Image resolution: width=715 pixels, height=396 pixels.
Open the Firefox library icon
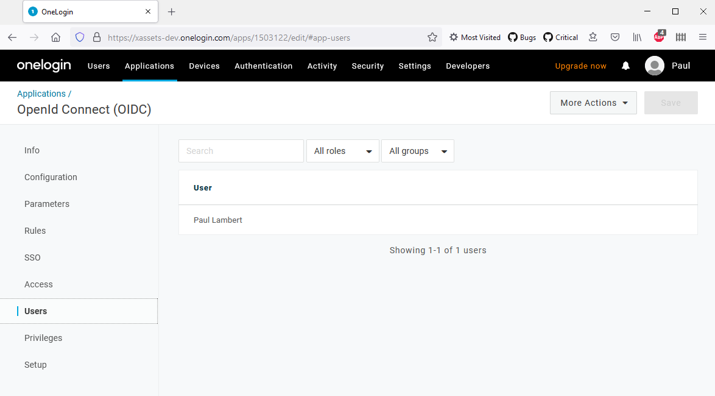point(637,37)
